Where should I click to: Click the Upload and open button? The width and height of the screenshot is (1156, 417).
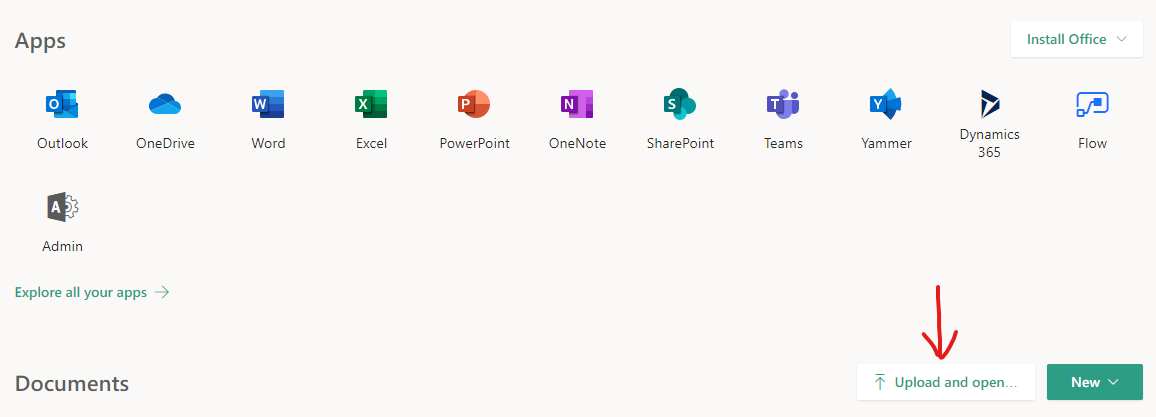click(946, 382)
